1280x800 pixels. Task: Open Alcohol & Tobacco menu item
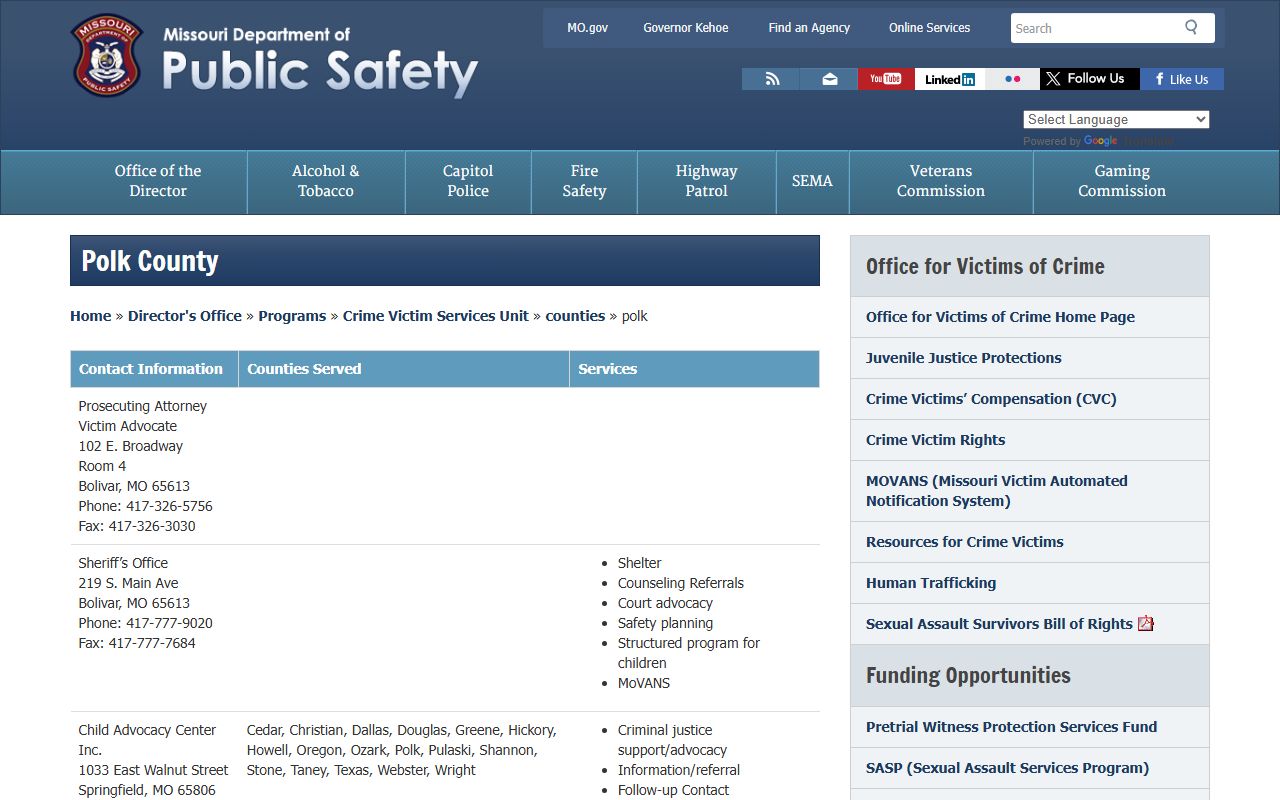coord(326,181)
